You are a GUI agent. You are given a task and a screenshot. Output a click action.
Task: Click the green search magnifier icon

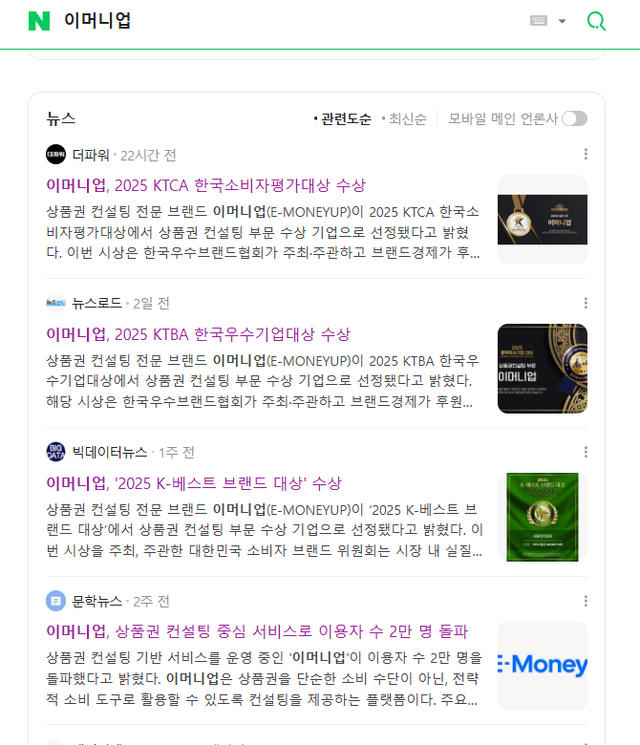click(596, 21)
